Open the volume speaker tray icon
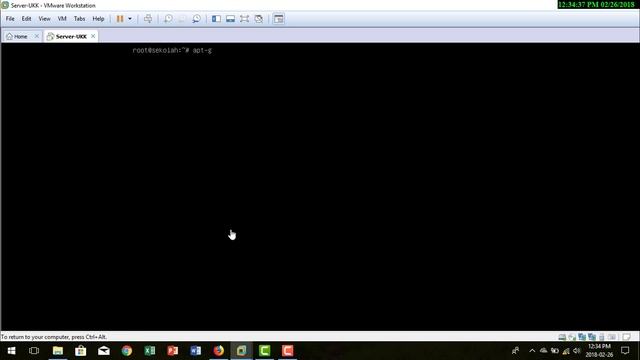640x360 pixels. [577, 351]
